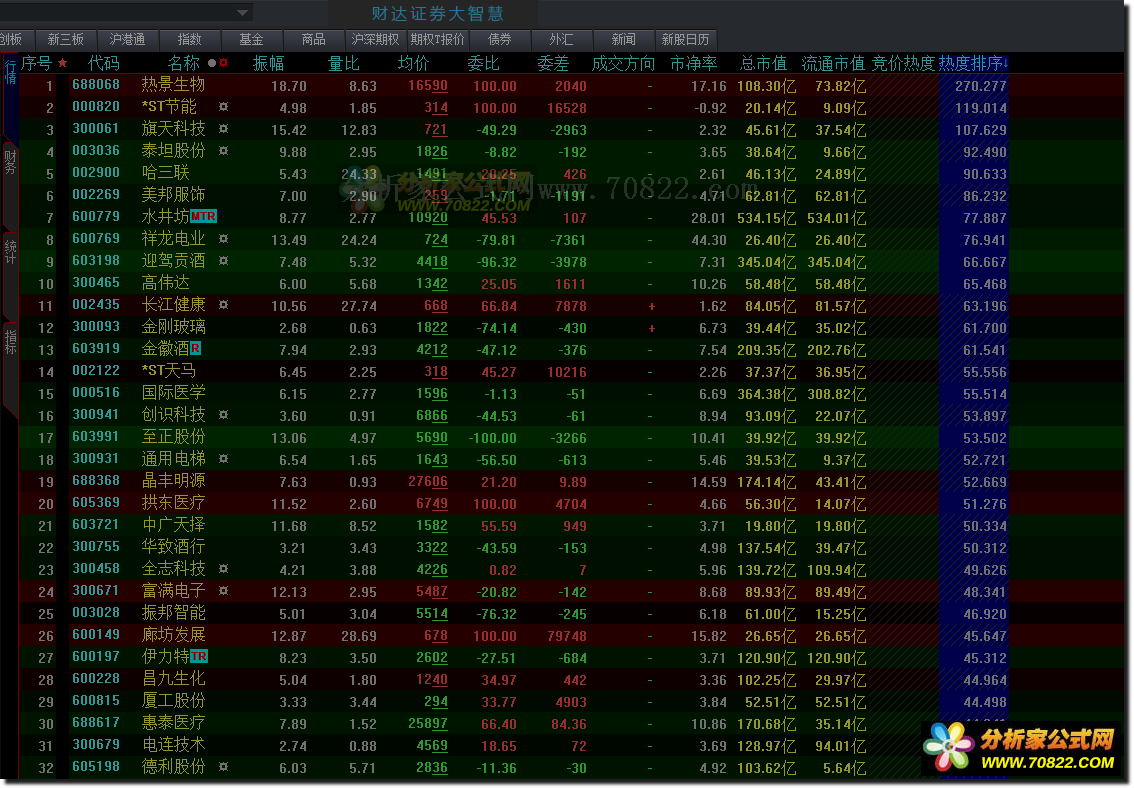Open the 期权T报价 tab

[x=438, y=39]
